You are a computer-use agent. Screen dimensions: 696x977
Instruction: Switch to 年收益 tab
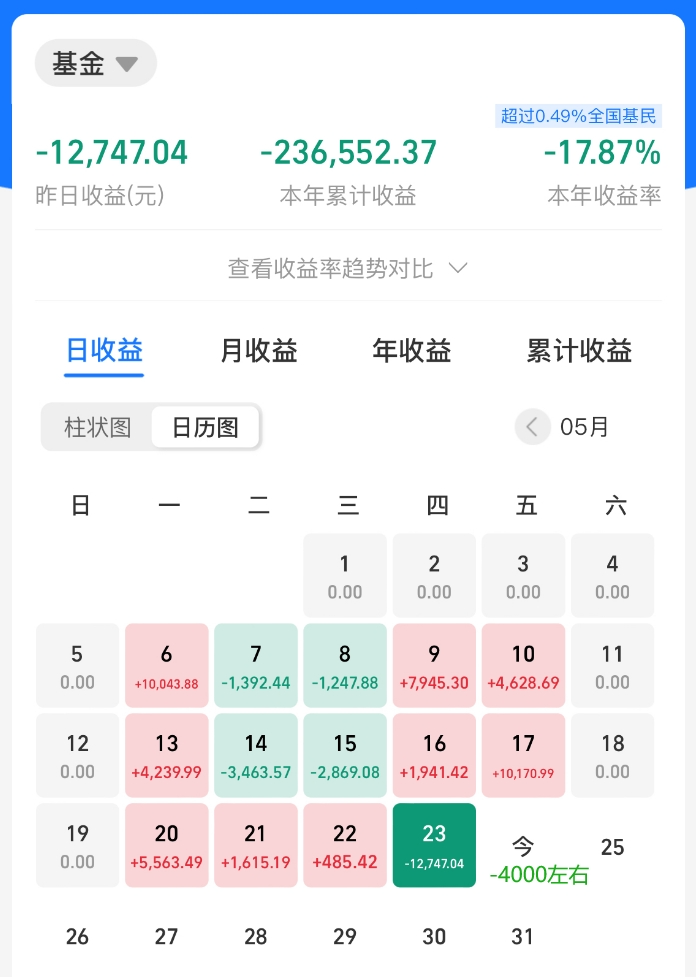(411, 351)
